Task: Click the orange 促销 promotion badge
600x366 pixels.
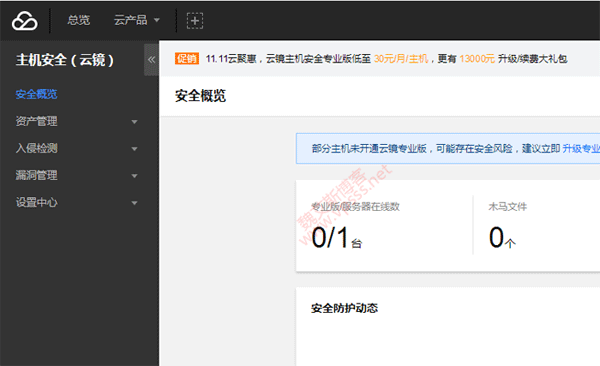Action: tap(187, 59)
